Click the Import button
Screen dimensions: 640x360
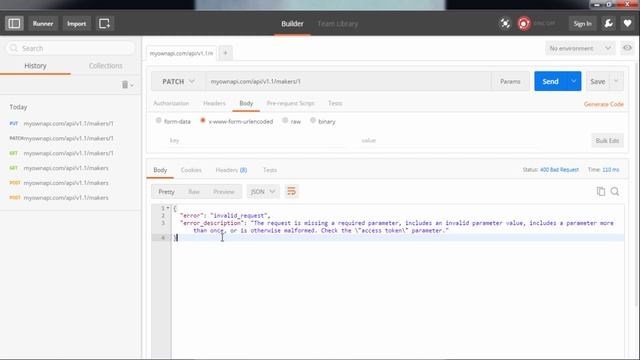point(76,24)
